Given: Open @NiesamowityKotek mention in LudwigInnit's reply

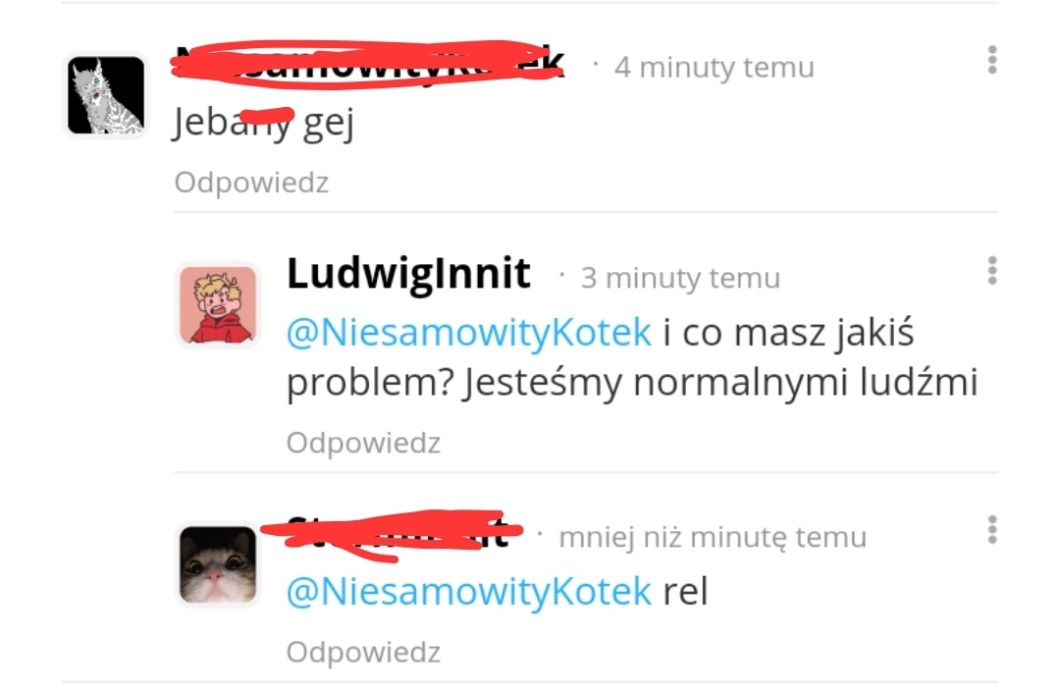Looking at the screenshot, I should tap(469, 333).
